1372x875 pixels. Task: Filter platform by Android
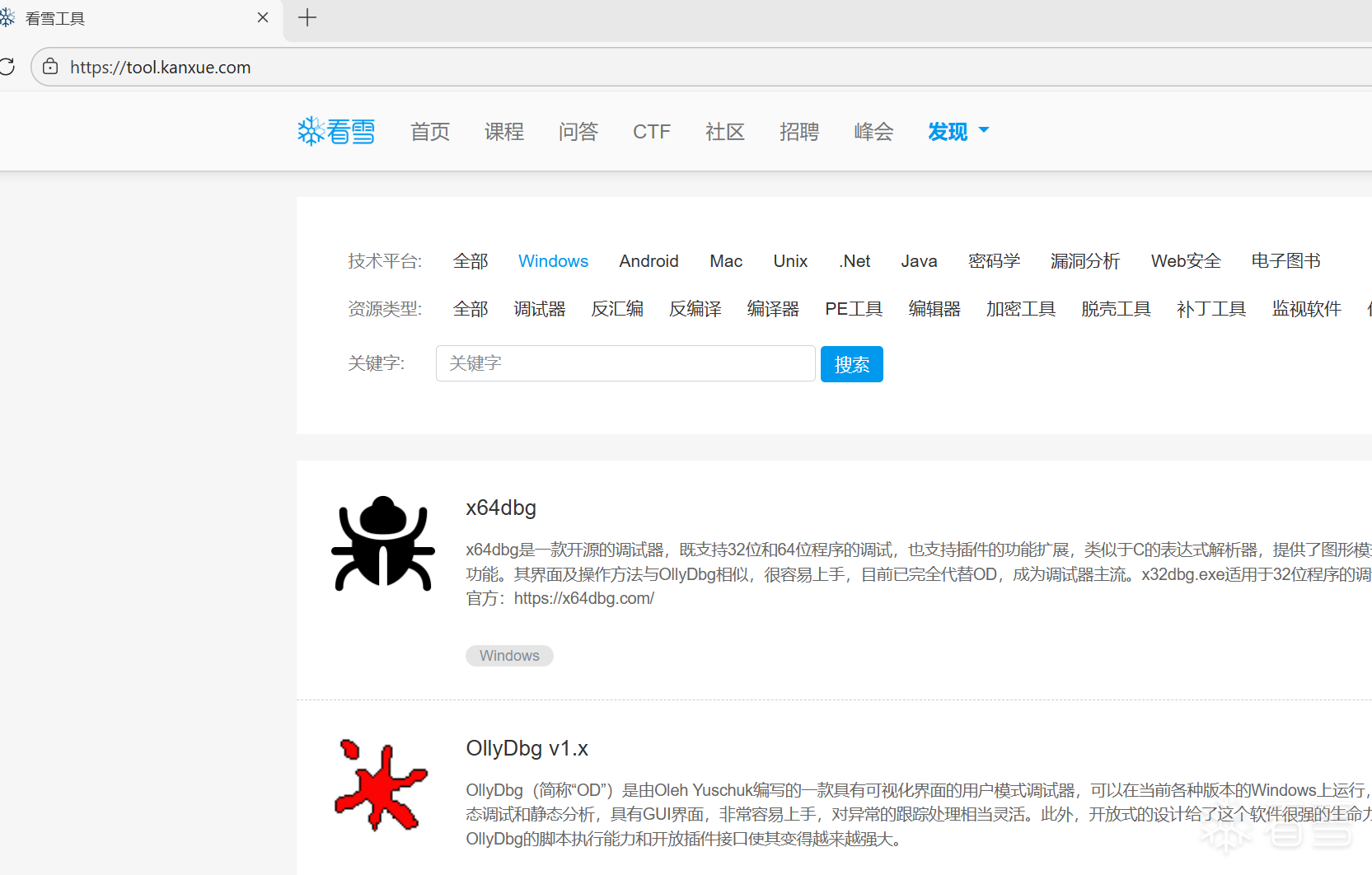point(649,261)
